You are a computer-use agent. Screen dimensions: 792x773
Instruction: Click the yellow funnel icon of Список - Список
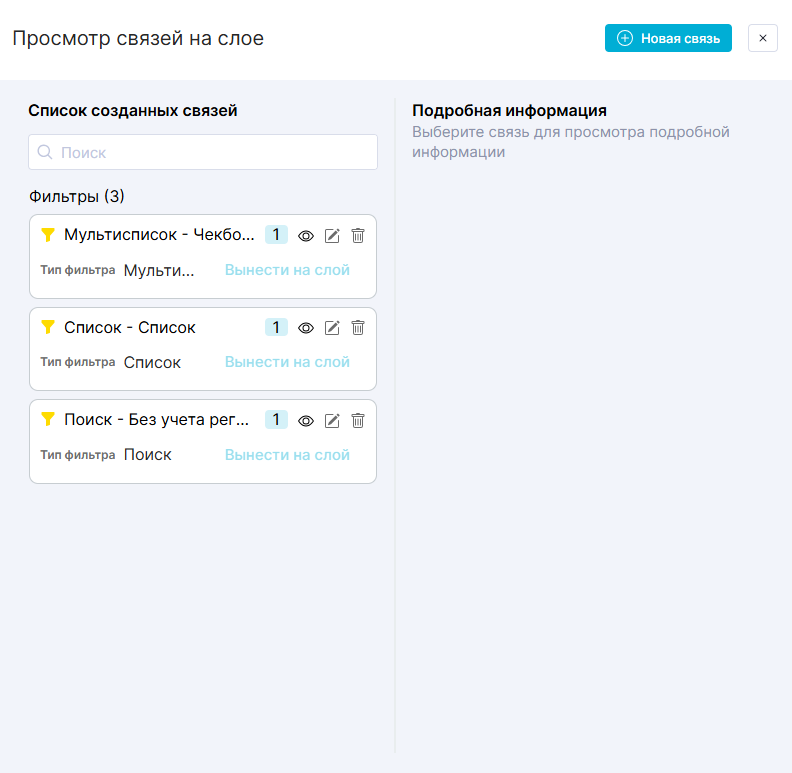click(x=48, y=327)
